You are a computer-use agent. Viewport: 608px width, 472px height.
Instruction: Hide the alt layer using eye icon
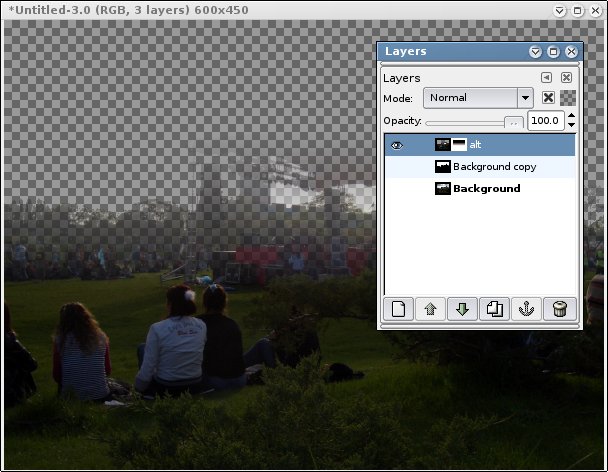[x=397, y=145]
